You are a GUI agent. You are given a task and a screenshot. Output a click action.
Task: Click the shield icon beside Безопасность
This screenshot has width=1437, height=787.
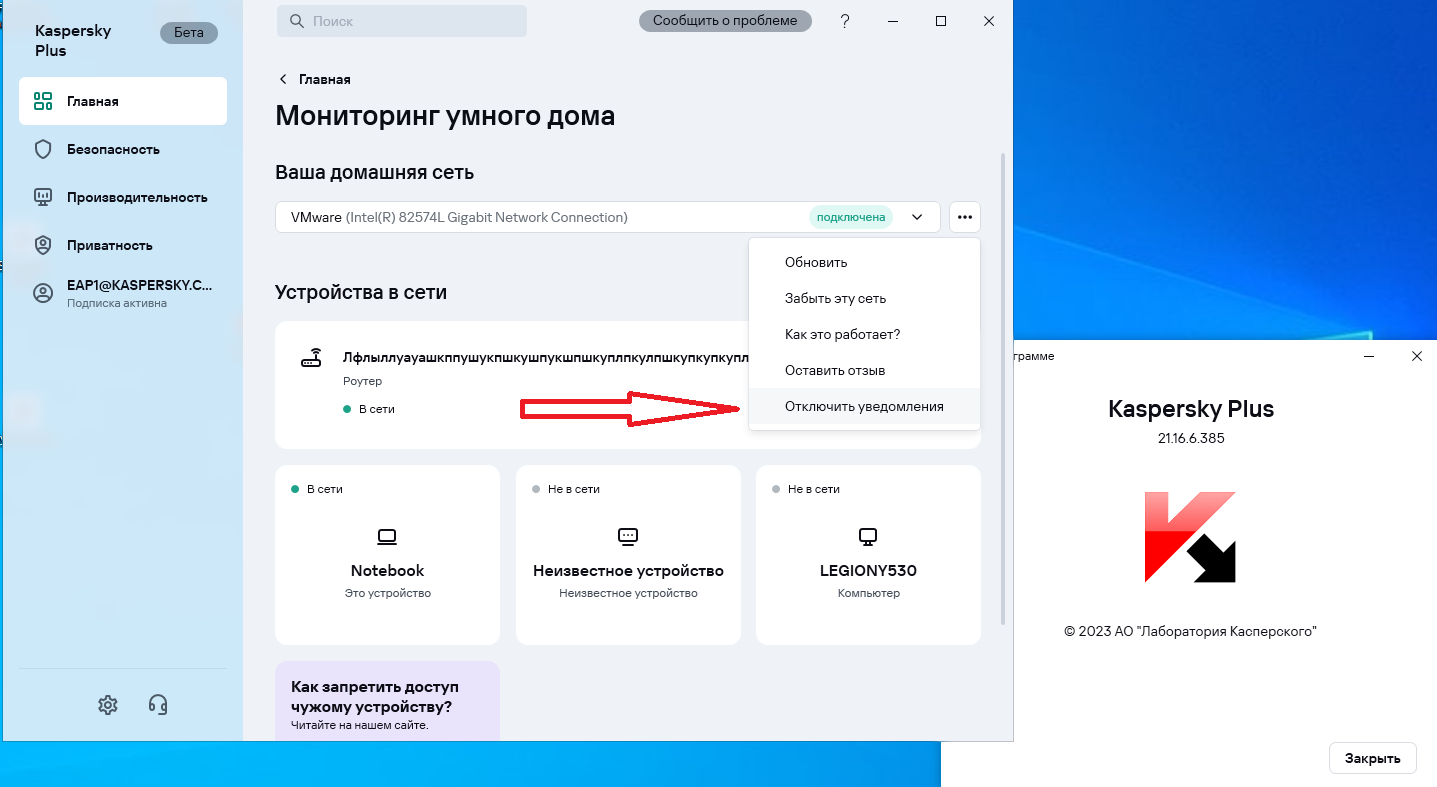pyautogui.click(x=43, y=149)
